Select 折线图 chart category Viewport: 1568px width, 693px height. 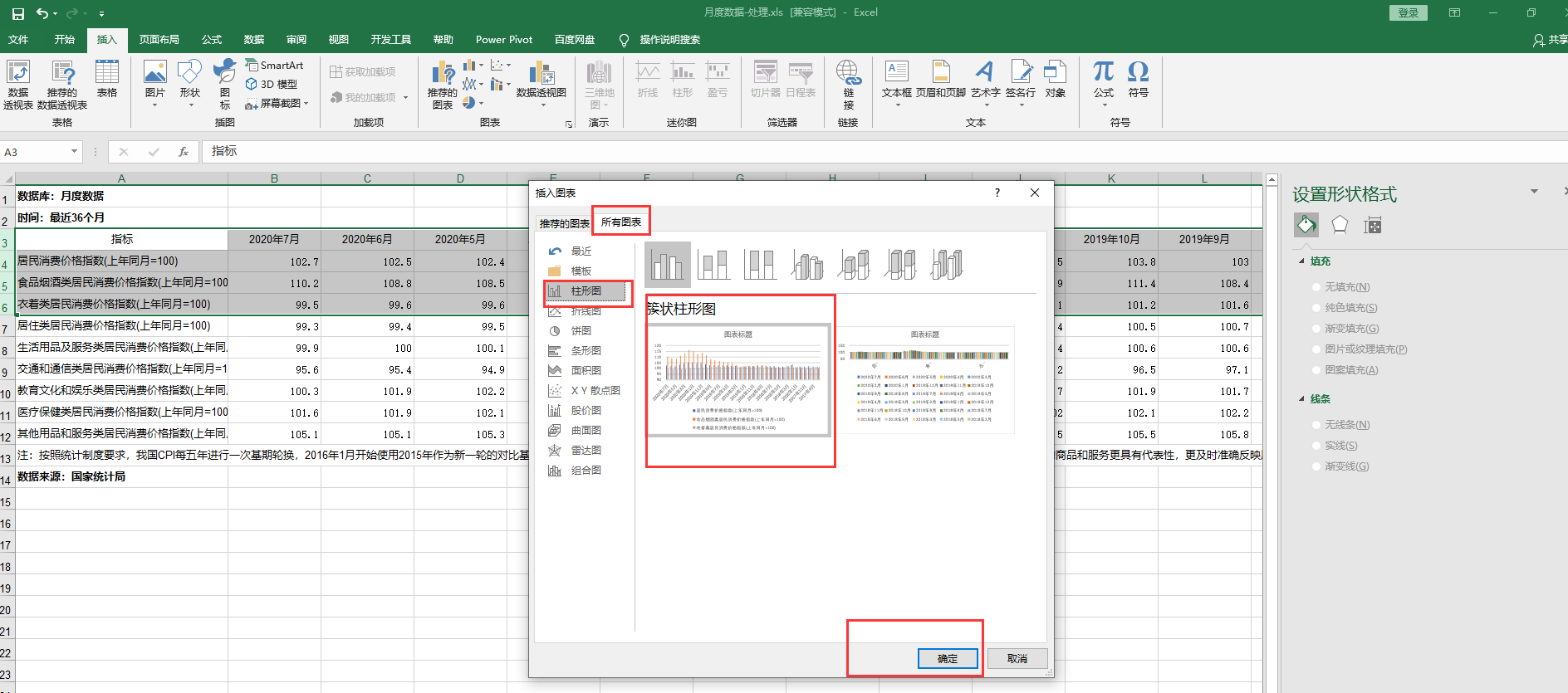click(x=586, y=312)
